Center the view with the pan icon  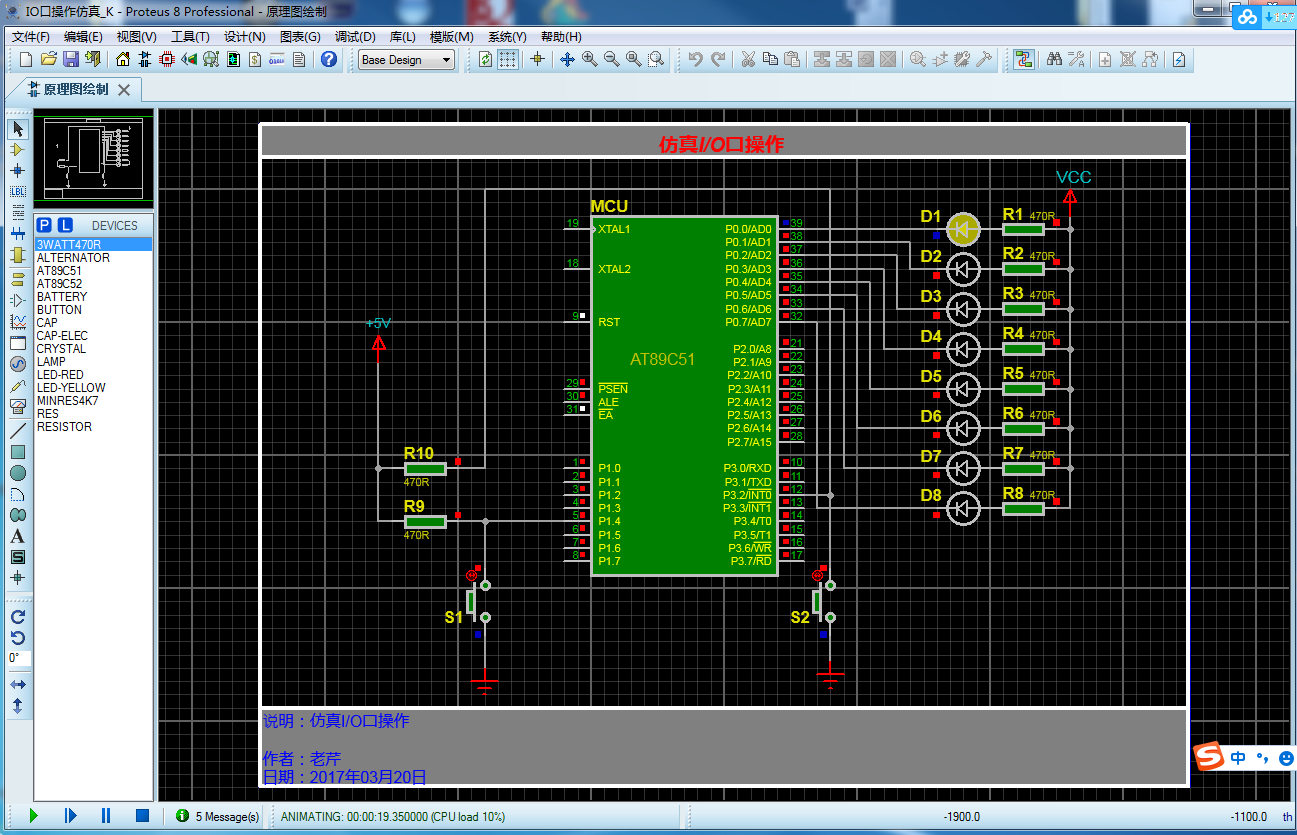(x=567, y=59)
